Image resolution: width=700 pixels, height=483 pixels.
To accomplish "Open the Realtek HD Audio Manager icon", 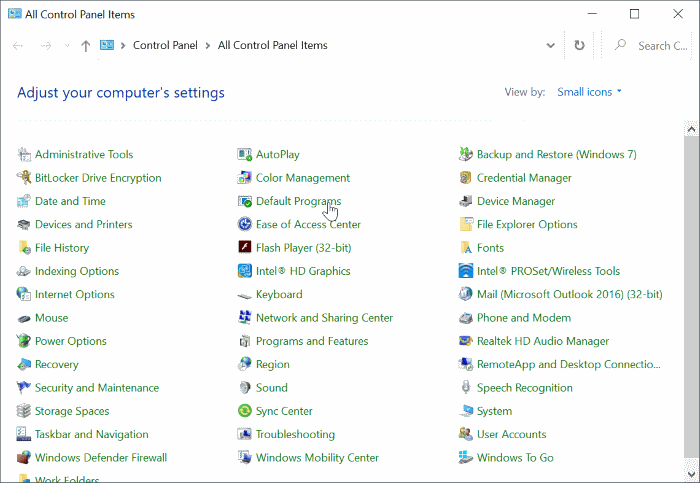I will (466, 341).
